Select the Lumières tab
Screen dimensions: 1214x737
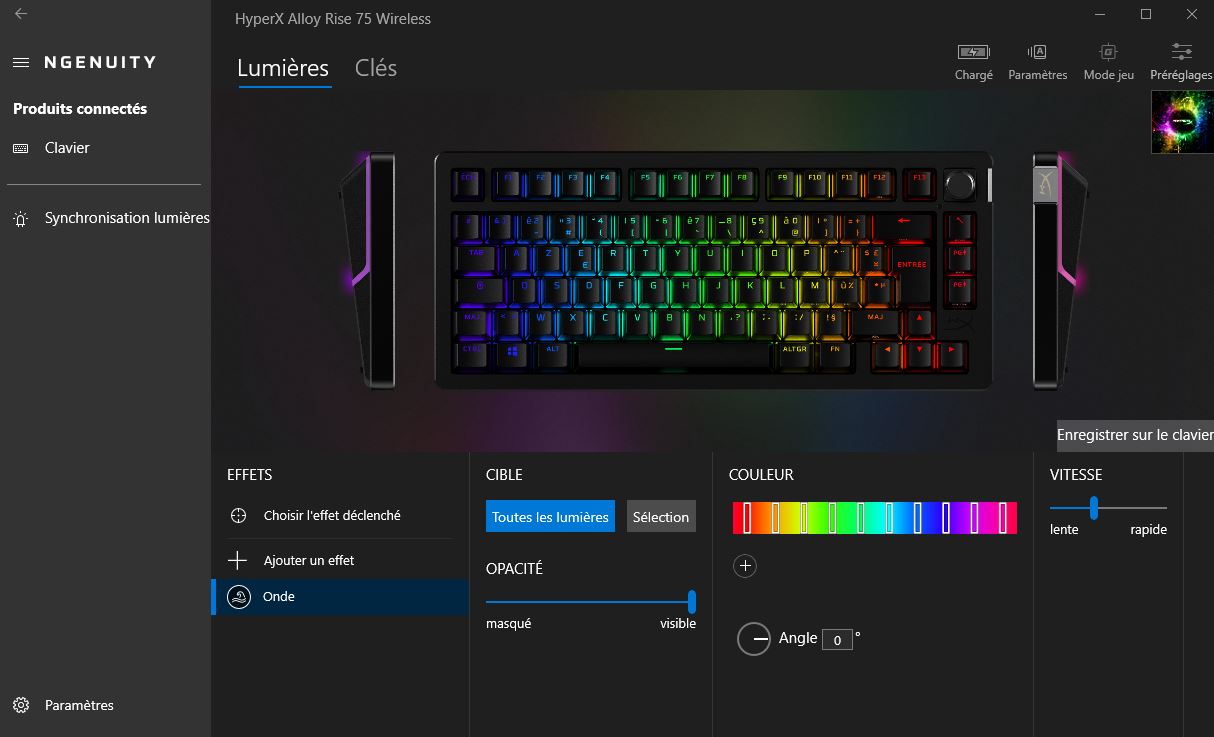pos(283,68)
